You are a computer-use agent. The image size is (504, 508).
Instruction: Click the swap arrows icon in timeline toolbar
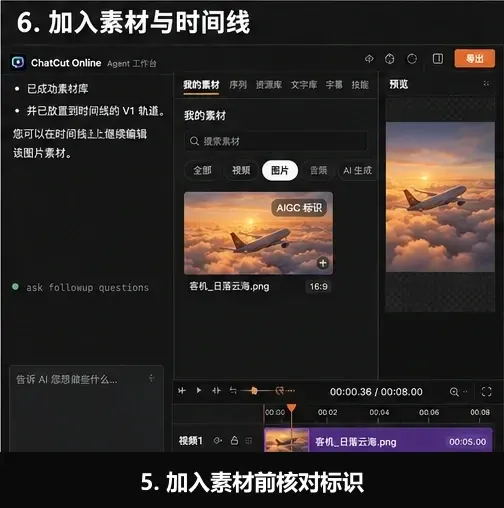click(233, 390)
